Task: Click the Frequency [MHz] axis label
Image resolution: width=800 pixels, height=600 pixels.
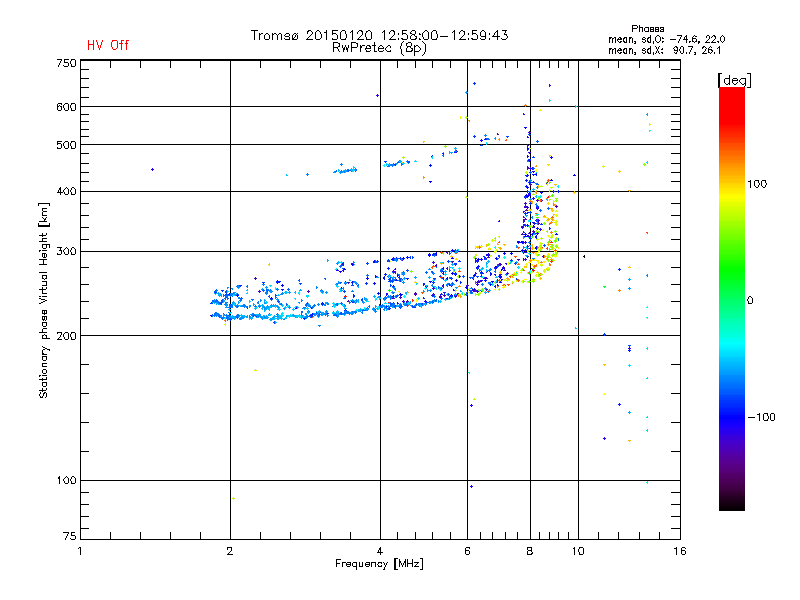Action: coord(379,564)
